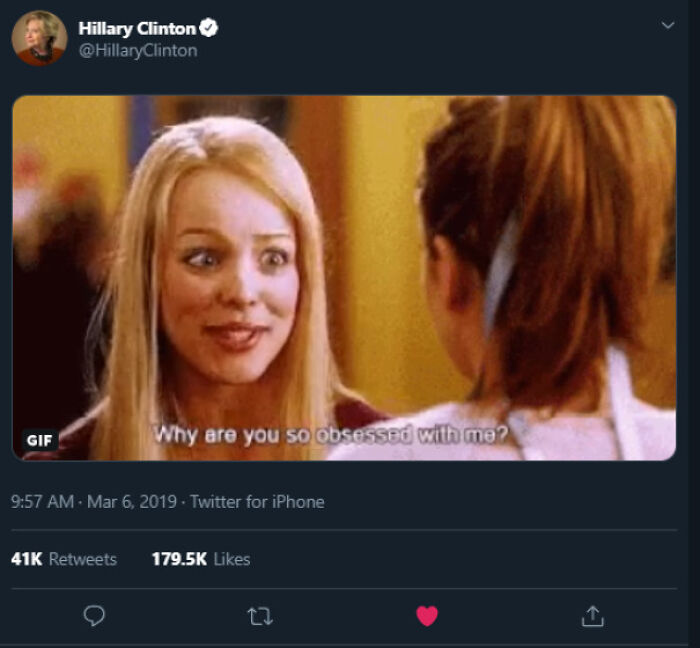
Task: Click the blue verified badge
Action: (x=208, y=28)
